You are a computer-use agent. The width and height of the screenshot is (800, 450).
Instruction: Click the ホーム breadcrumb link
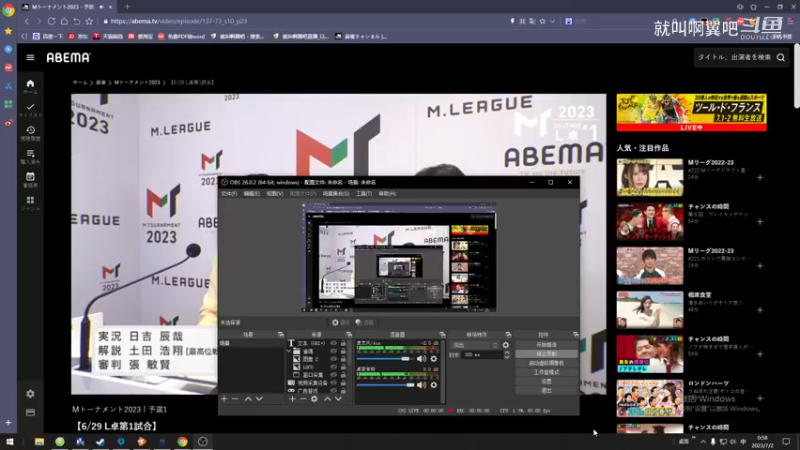80,82
